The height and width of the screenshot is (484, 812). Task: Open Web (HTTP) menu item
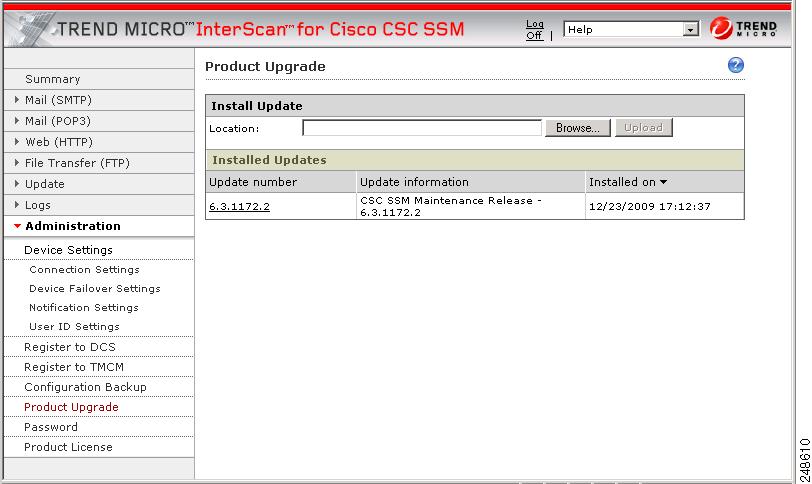click(x=59, y=142)
